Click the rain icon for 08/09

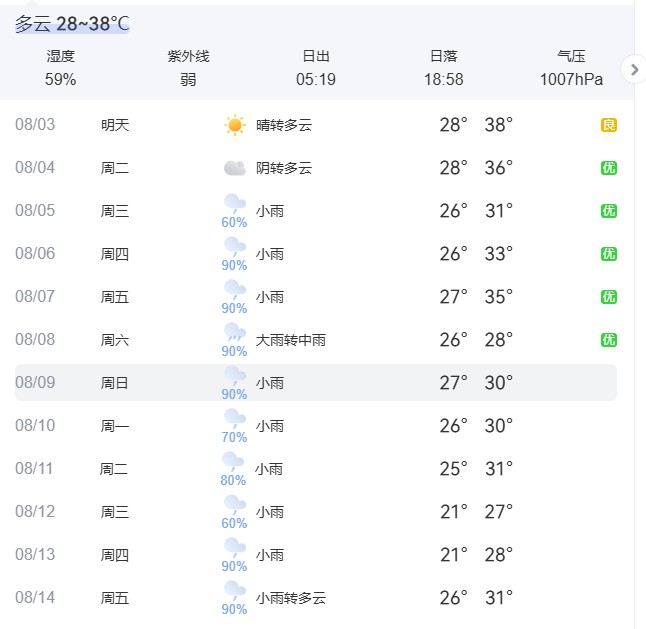click(235, 376)
